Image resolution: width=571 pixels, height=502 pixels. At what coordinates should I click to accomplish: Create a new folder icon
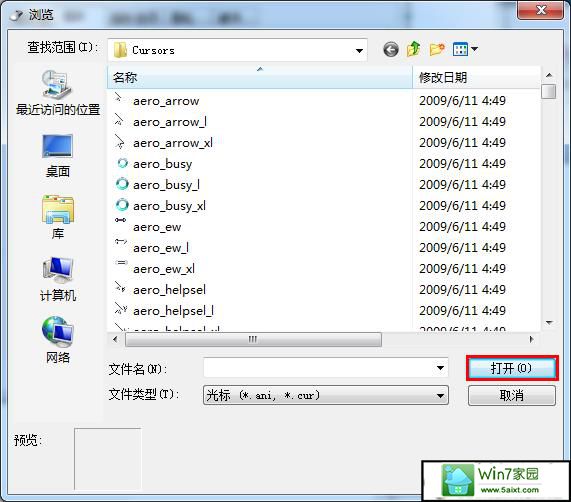point(437,49)
